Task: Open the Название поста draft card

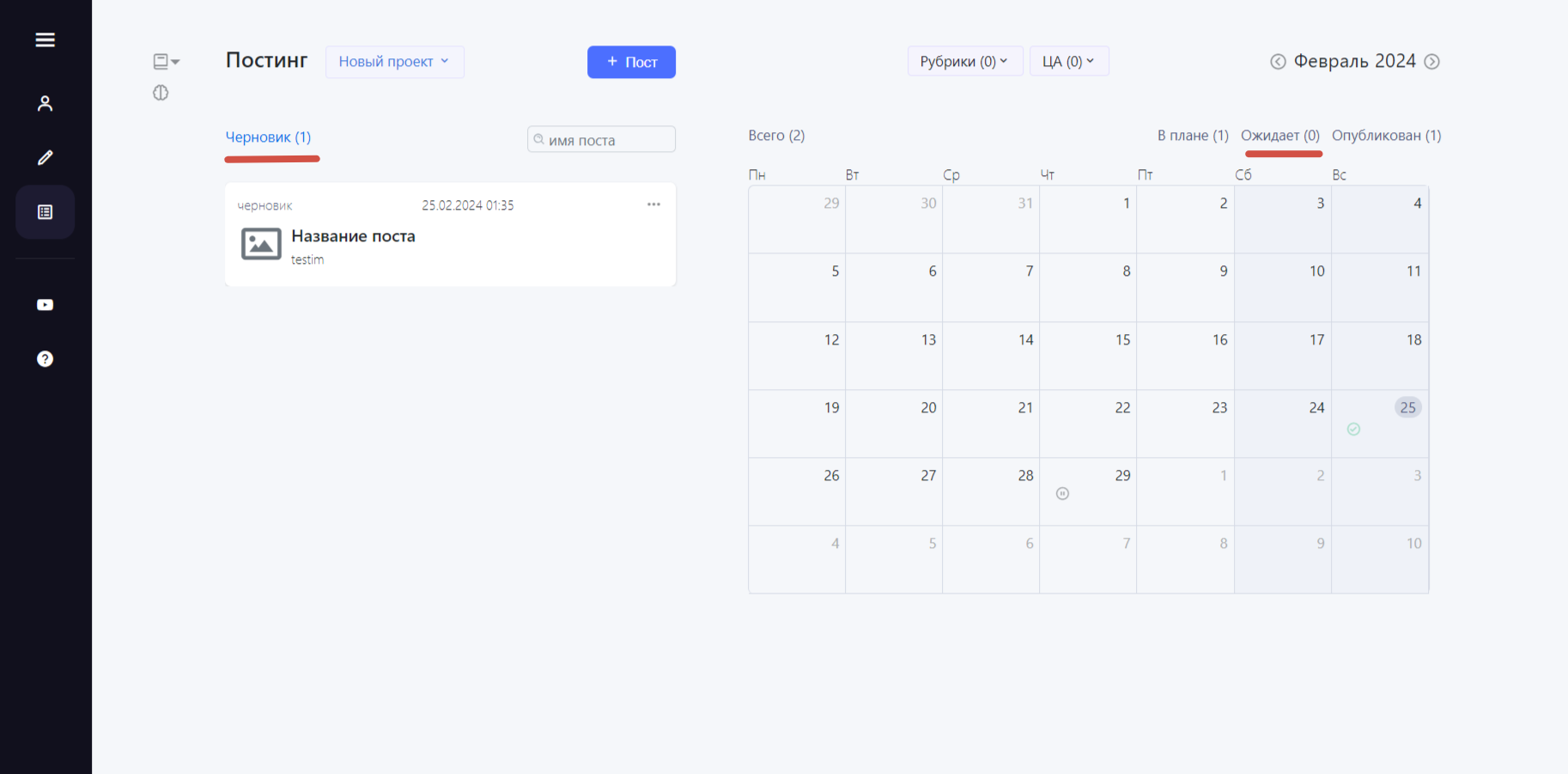Action: click(x=450, y=235)
